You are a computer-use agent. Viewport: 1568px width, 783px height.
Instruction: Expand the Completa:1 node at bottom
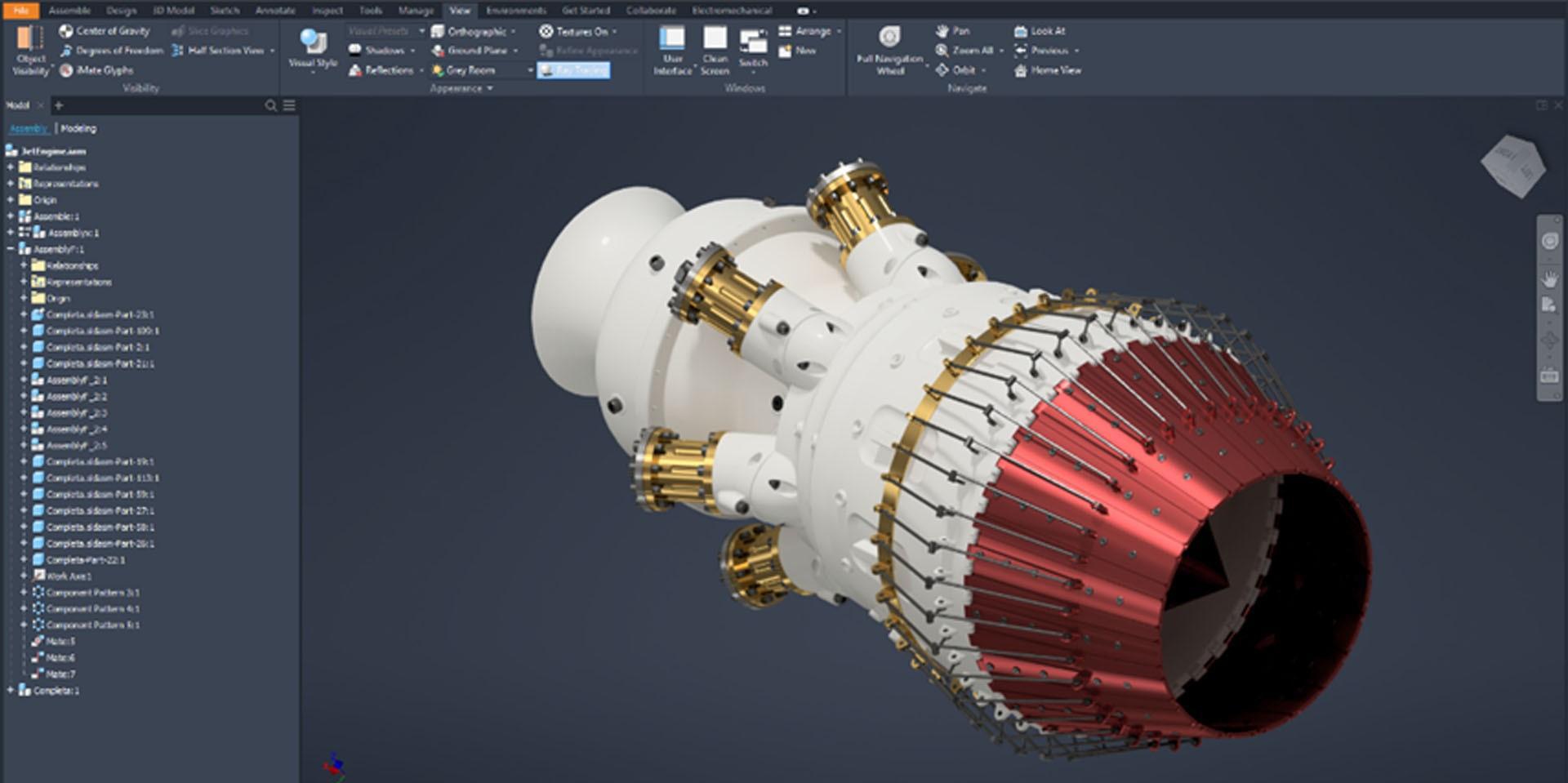click(11, 690)
